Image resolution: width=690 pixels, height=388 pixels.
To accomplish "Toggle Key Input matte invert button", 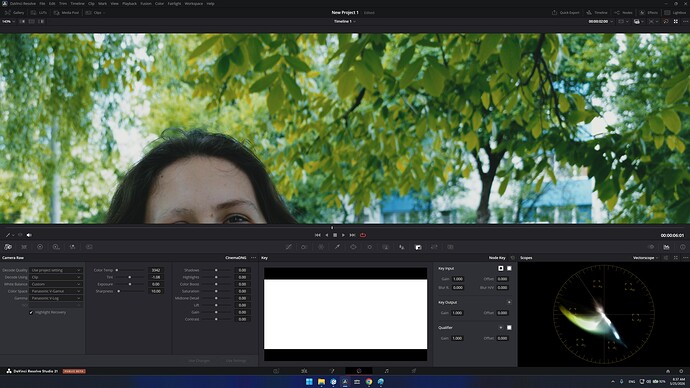I will pyautogui.click(x=501, y=268).
